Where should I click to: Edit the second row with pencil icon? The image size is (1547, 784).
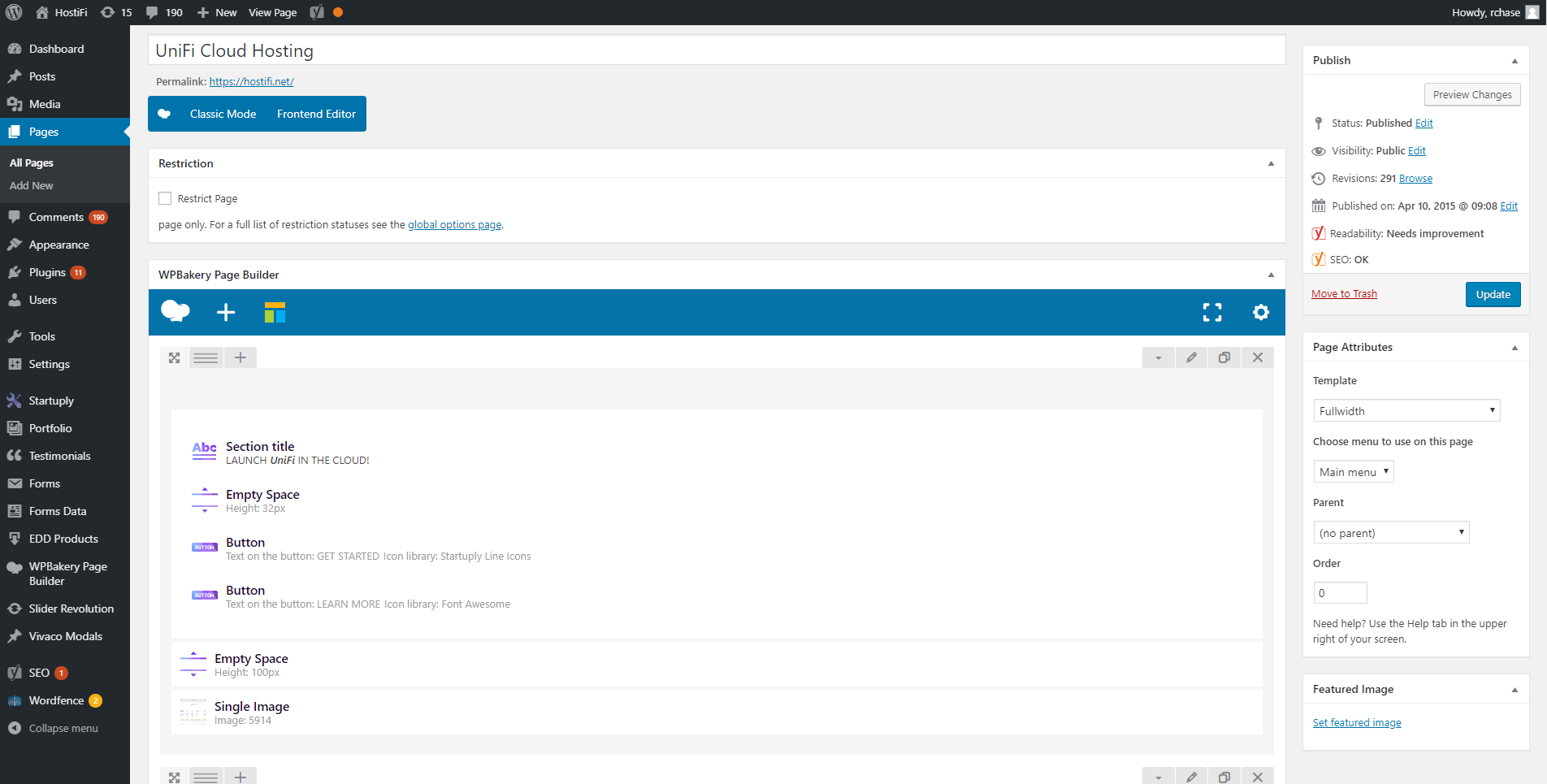1191,777
